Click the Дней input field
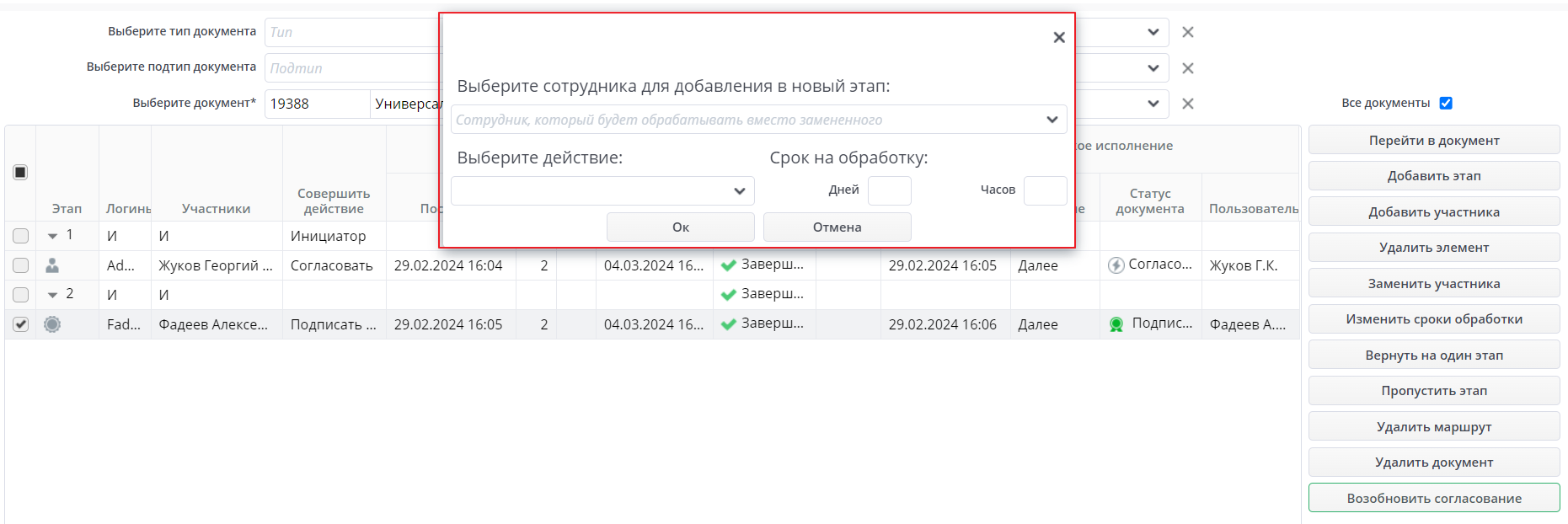 tap(890, 190)
